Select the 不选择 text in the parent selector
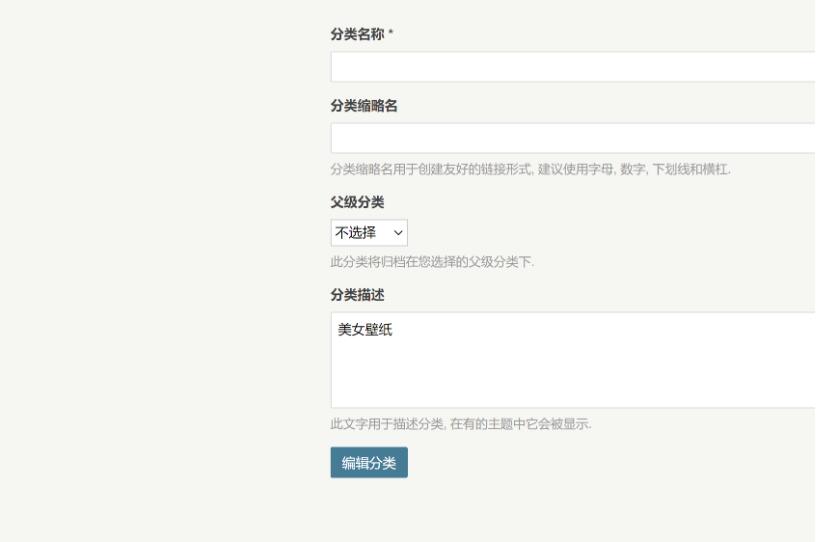The height and width of the screenshot is (542, 828). pos(355,233)
